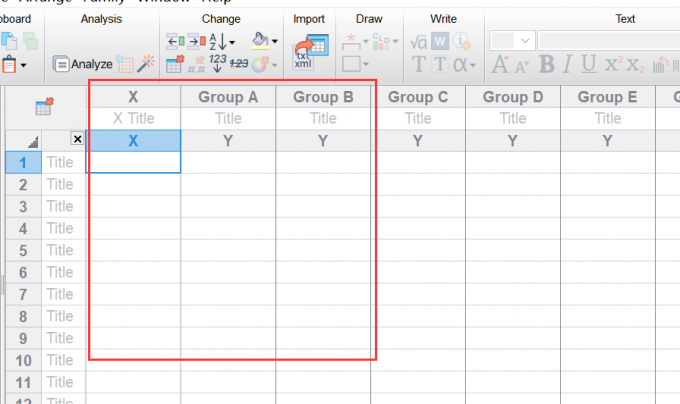Screen dimensions: 680x404
Task: Toggle italic text formatting
Action: [x=567, y=64]
